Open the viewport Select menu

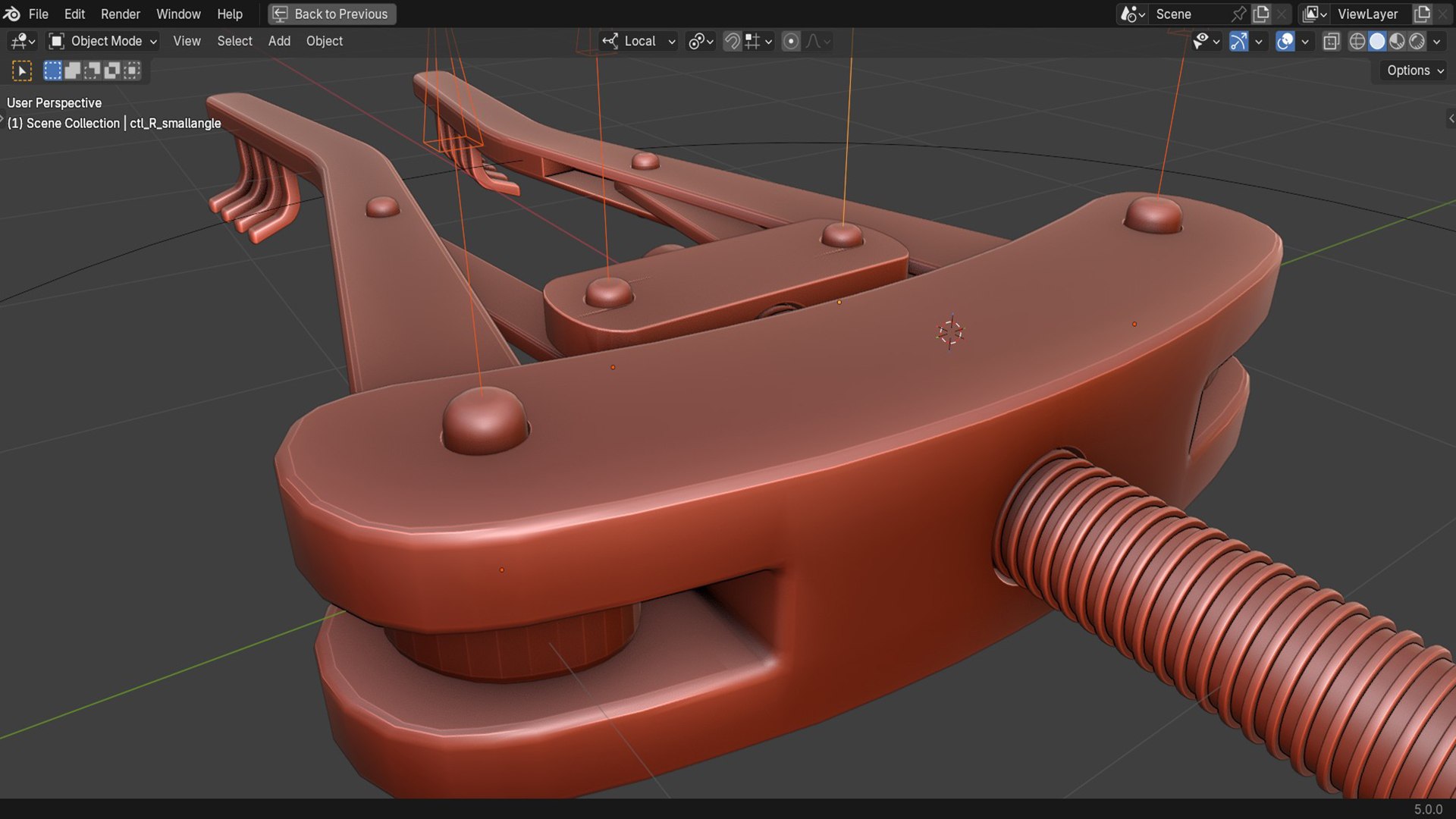click(x=234, y=41)
